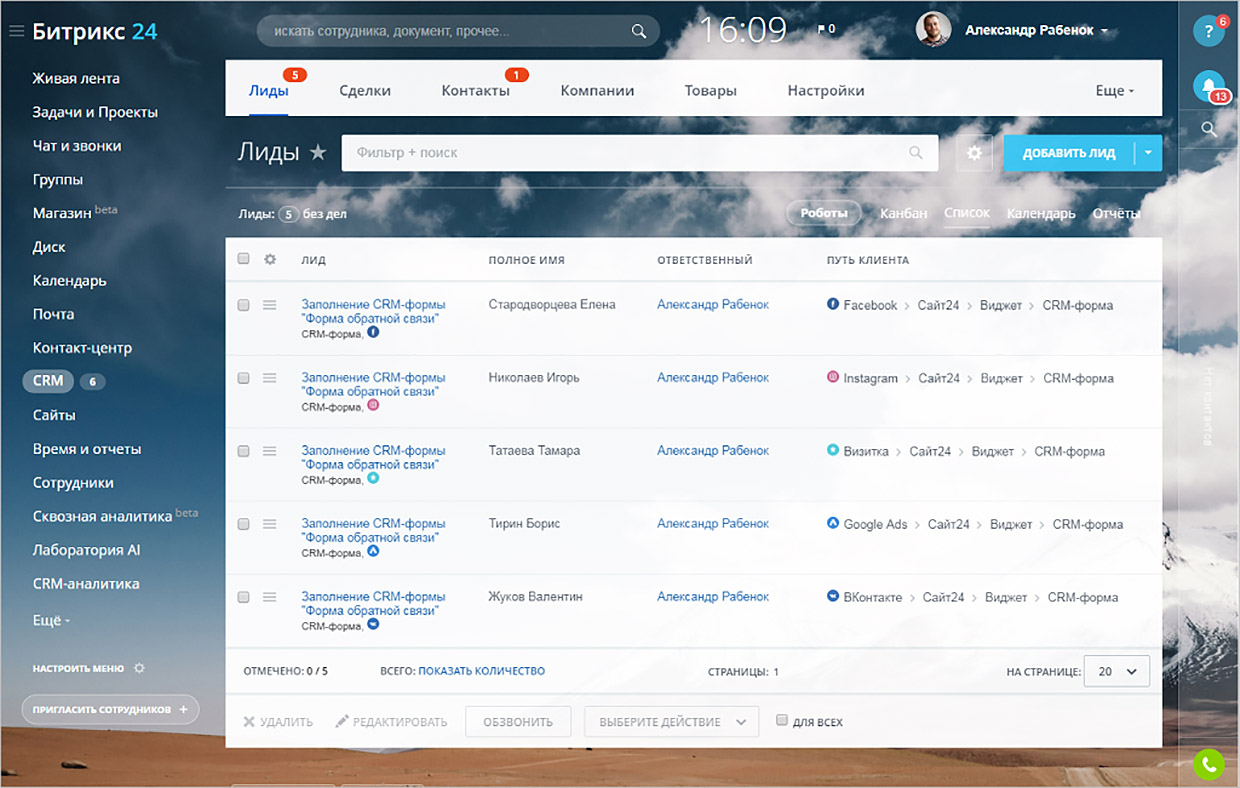Image resolution: width=1240 pixels, height=788 pixels.
Task: Open Задачи и Проекты in sidebar
Action: click(95, 112)
